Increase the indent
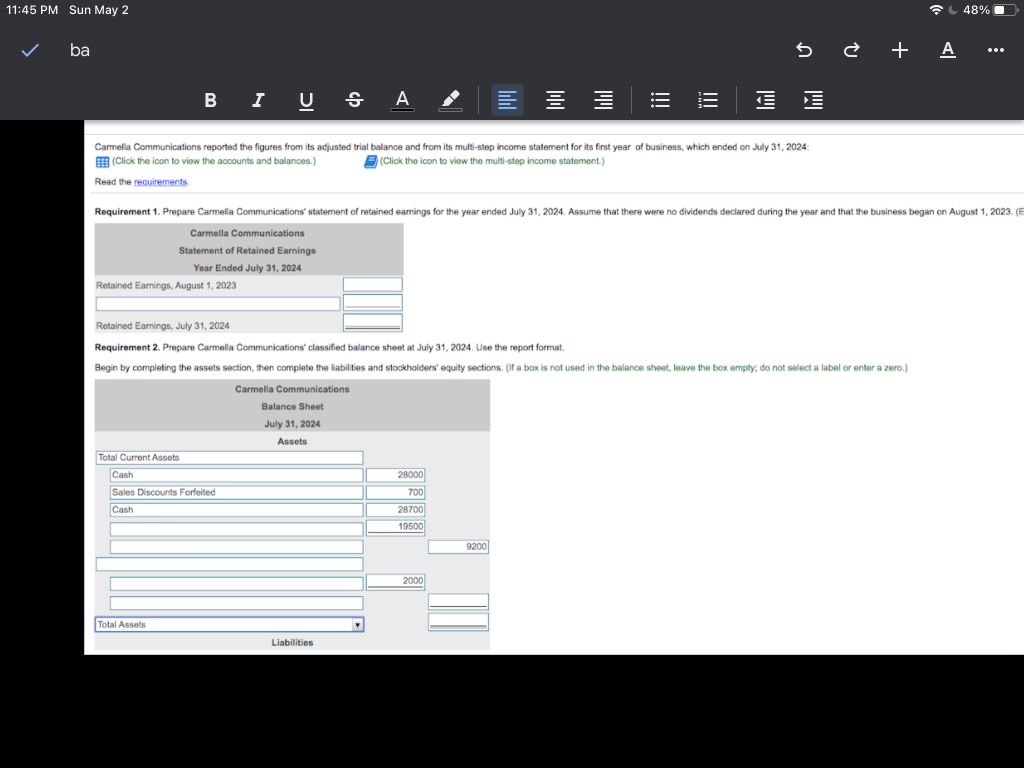 [813, 100]
